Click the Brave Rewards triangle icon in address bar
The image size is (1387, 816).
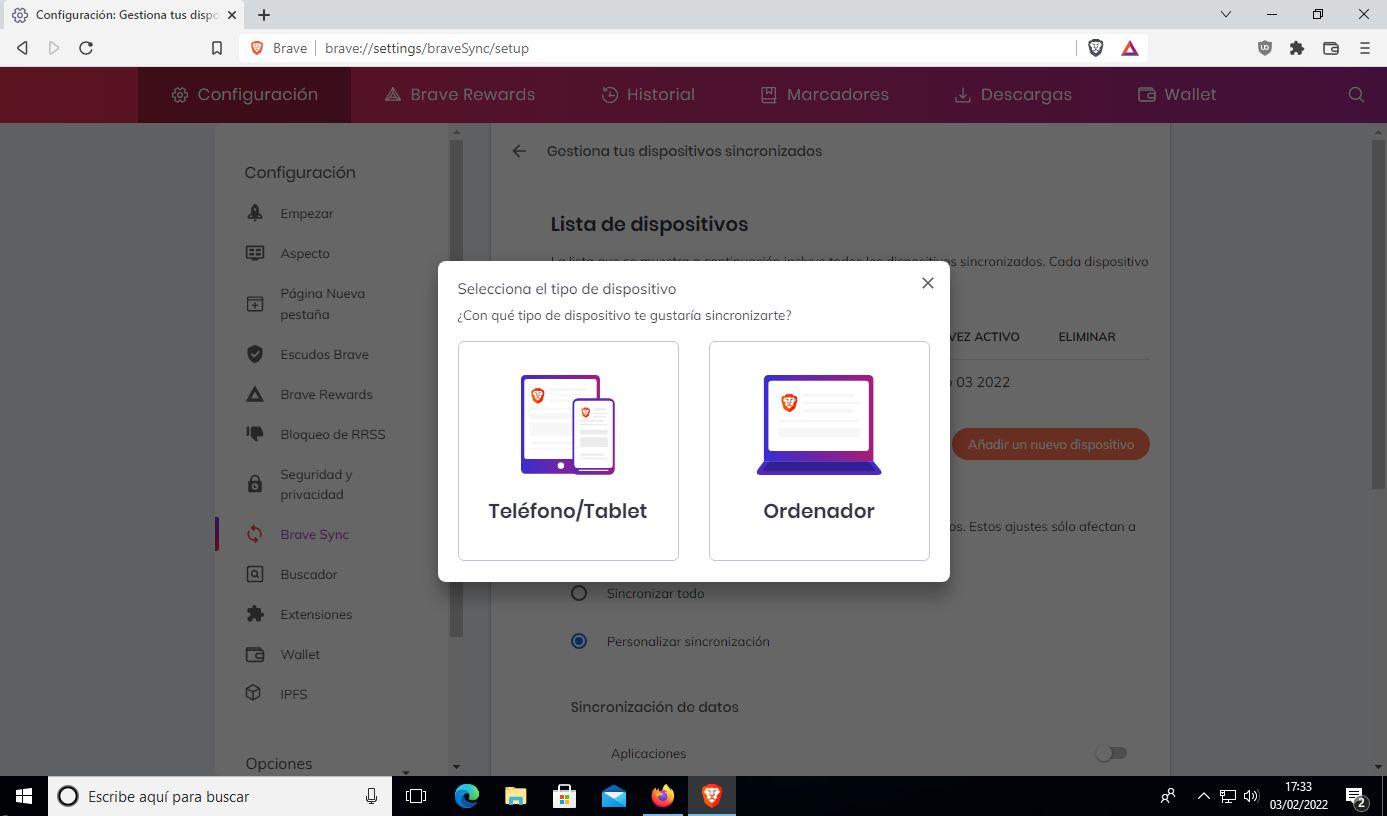pos(1130,48)
